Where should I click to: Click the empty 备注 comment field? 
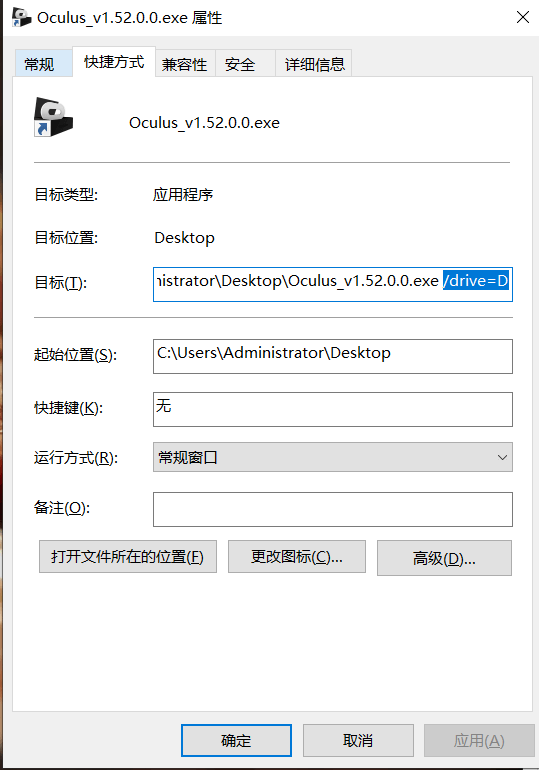333,509
